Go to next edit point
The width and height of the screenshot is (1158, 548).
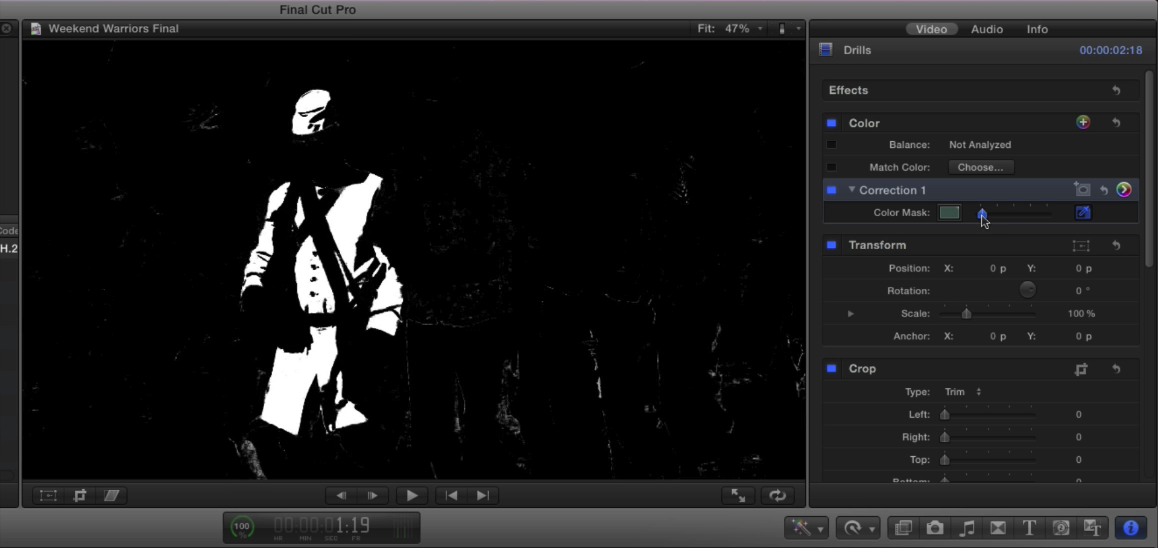pos(483,496)
